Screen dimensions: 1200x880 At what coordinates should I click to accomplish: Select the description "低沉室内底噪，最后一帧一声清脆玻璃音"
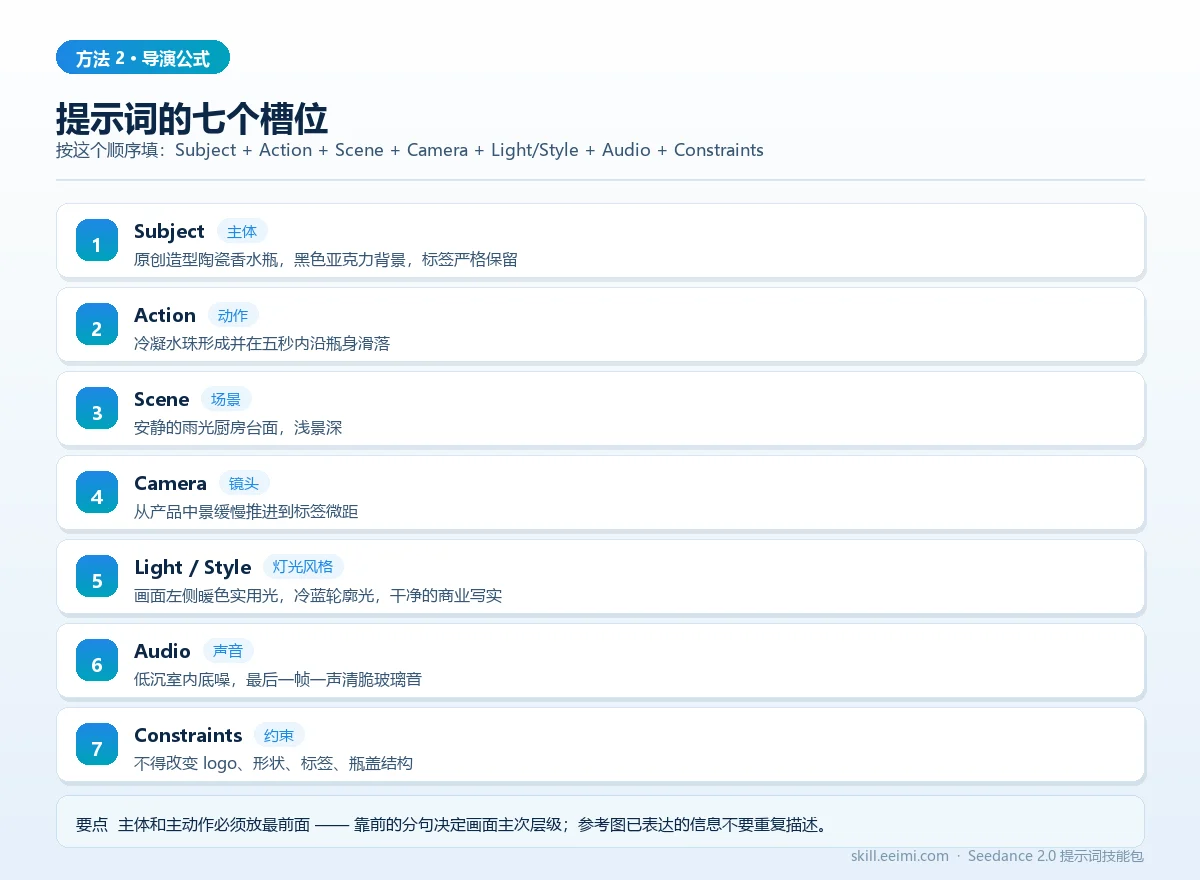point(278,680)
